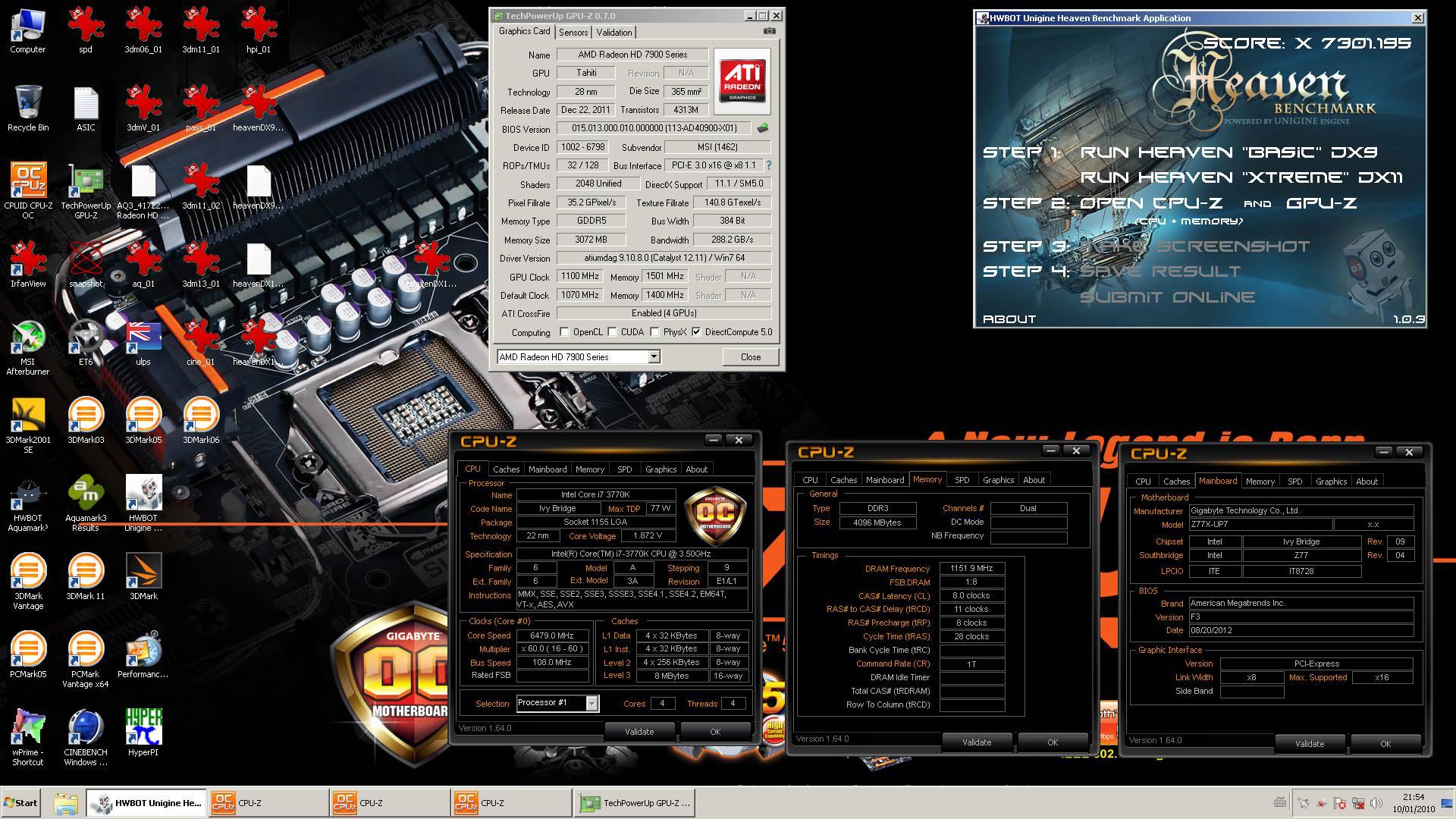Click Validate in CPU-Z Mainboard window
The image size is (1456, 819).
1310,744
